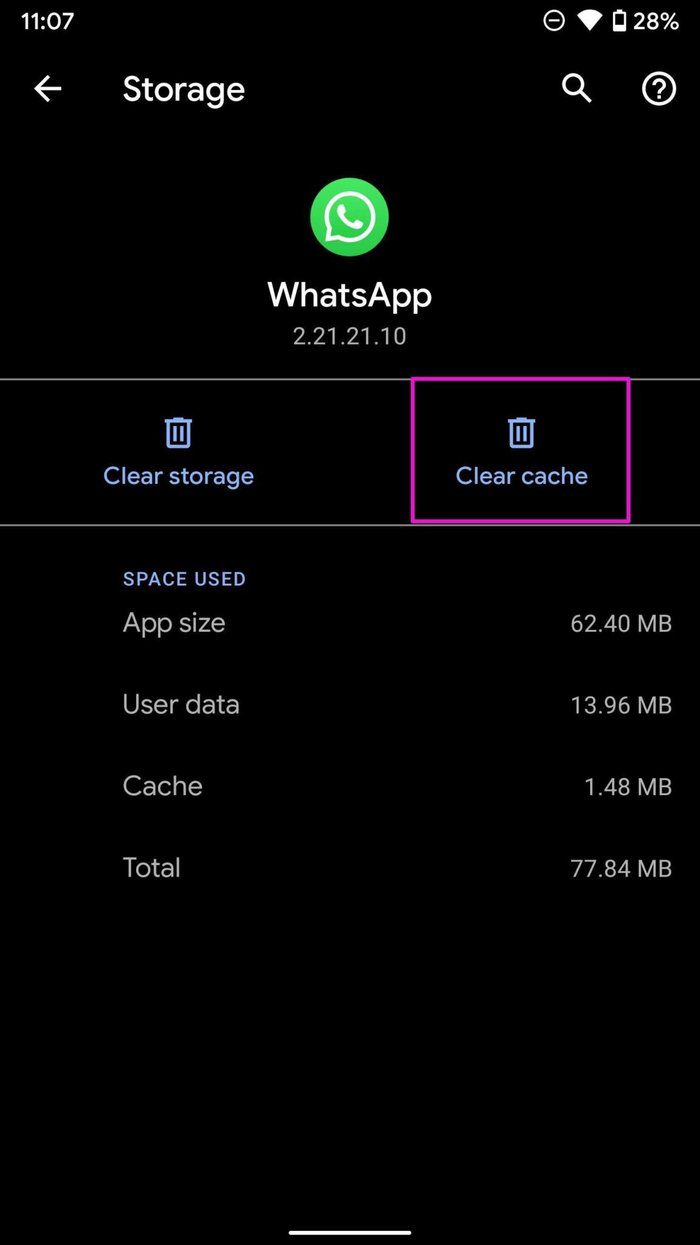Image resolution: width=700 pixels, height=1245 pixels.
Task: Tap version number 2.21.21.10
Action: [349, 336]
